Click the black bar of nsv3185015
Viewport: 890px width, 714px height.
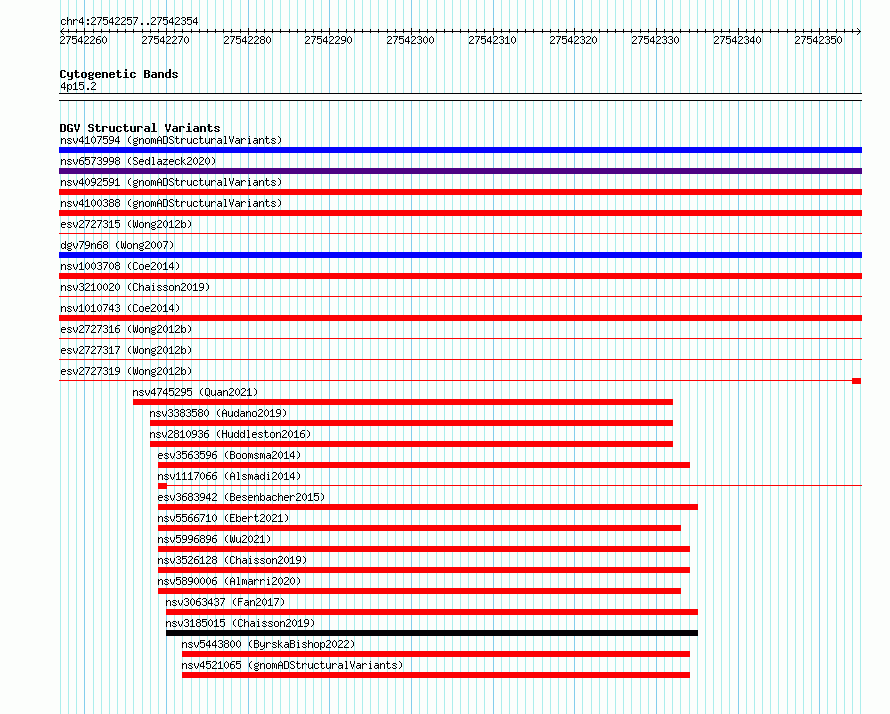point(432,633)
